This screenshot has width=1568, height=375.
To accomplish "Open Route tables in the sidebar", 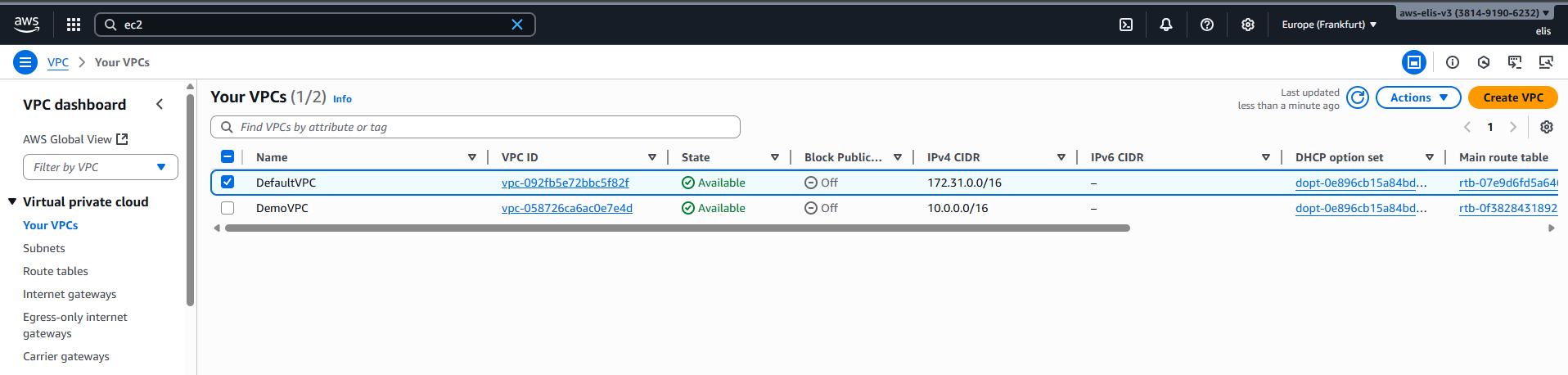I will tap(56, 271).
